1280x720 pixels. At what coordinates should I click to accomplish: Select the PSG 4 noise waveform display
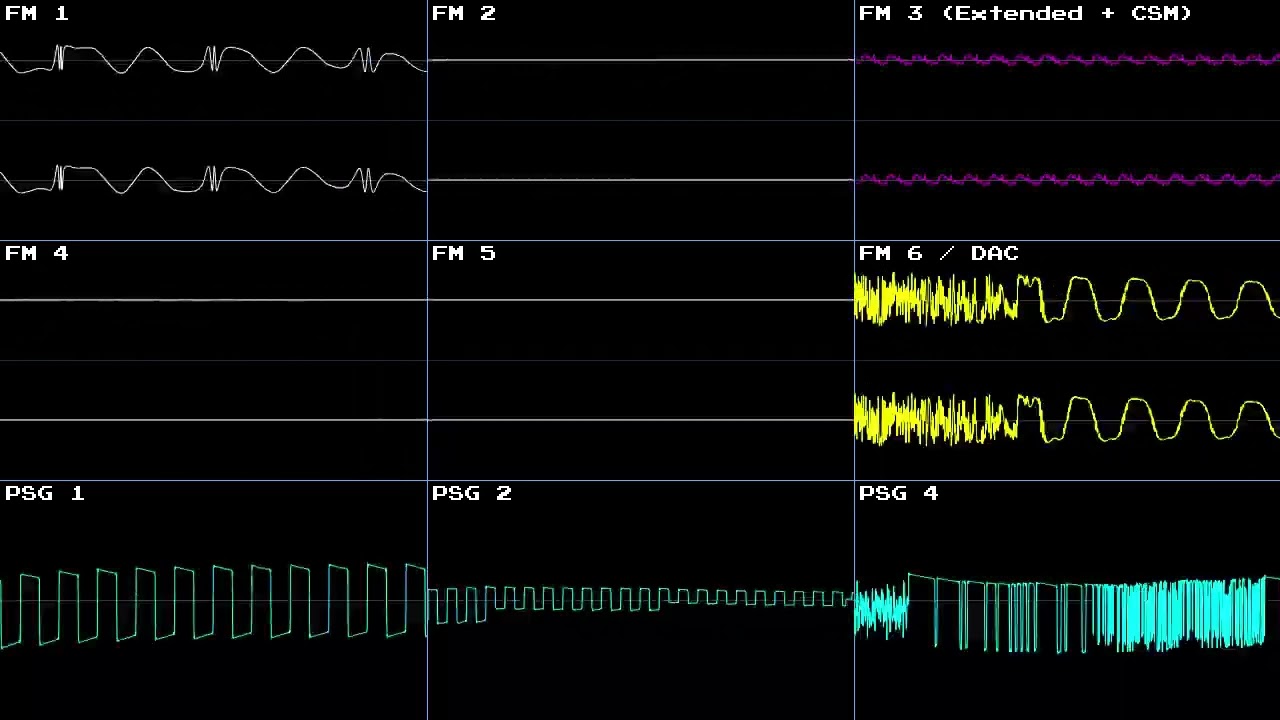[1067, 613]
